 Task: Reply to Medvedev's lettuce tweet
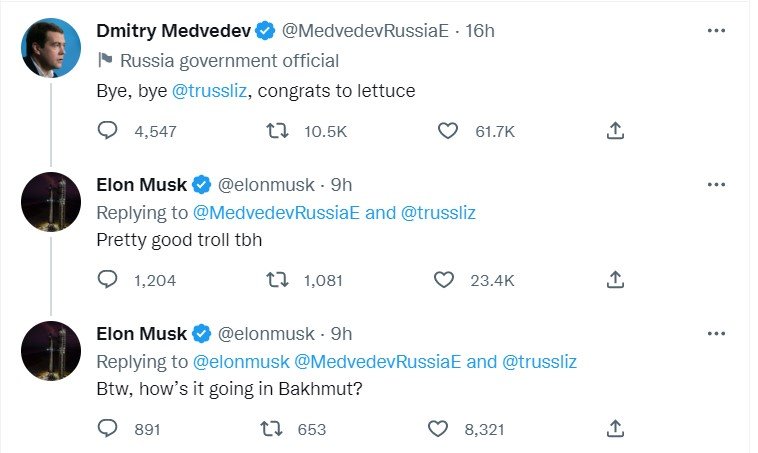coord(108,131)
